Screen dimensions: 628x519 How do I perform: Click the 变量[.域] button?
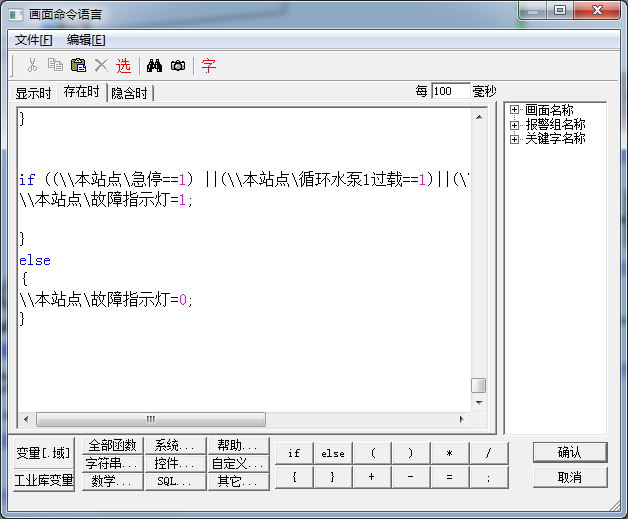[44, 453]
